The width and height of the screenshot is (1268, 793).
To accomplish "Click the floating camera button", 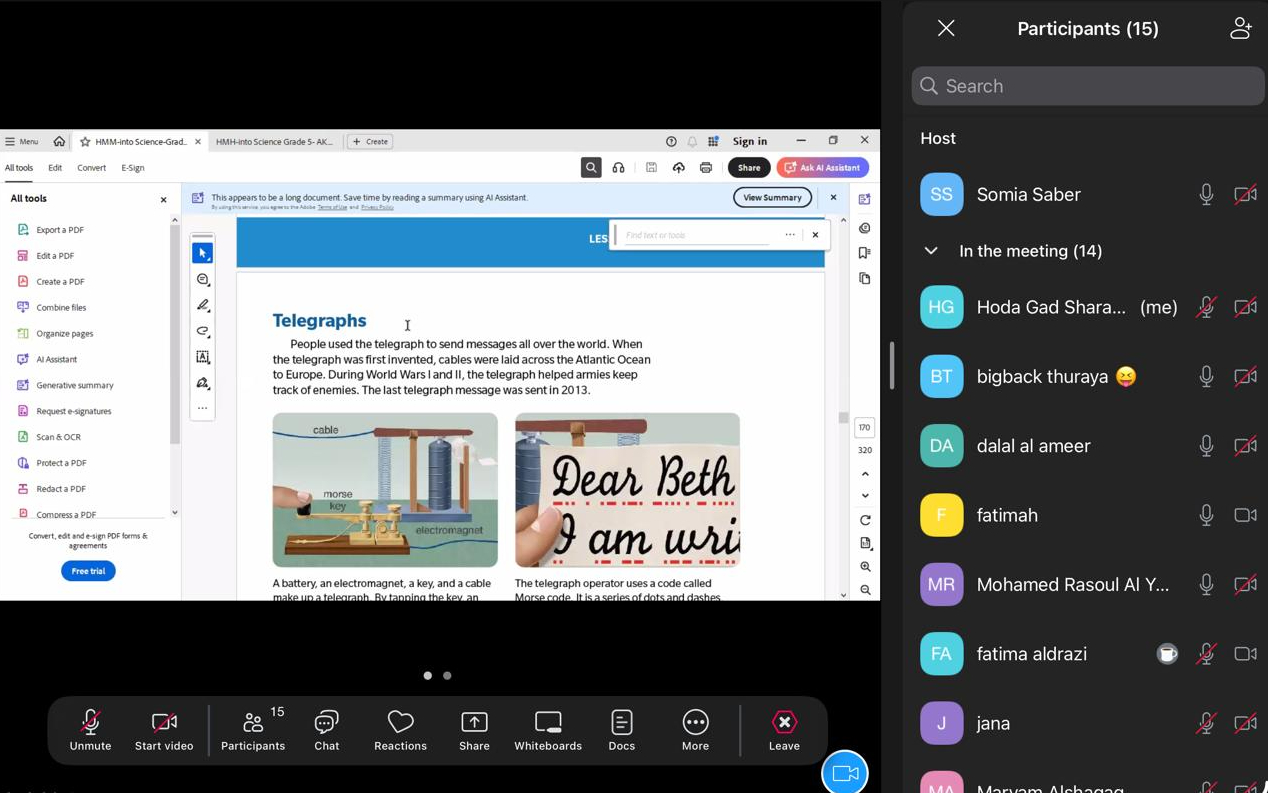I will (845, 772).
